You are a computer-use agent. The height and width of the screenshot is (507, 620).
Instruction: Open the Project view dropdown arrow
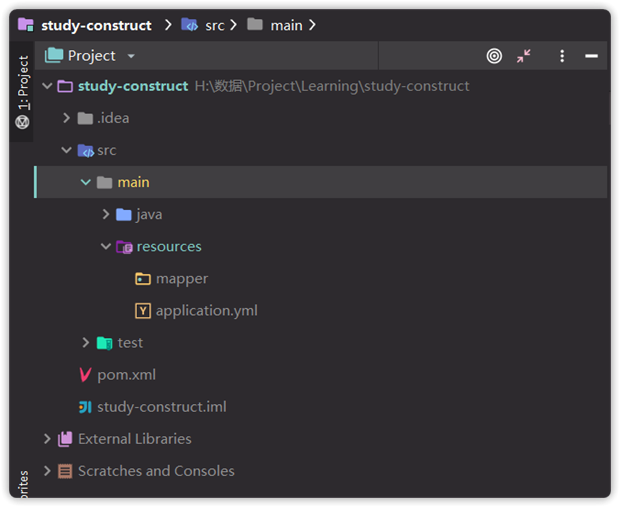tap(131, 57)
